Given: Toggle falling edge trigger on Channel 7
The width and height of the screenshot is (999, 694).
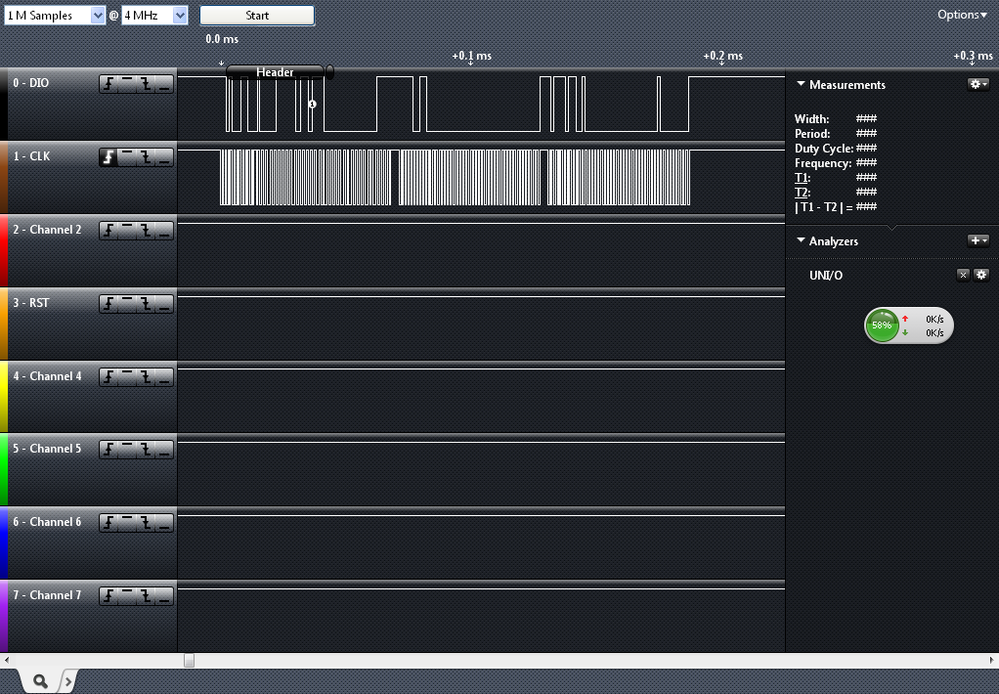Looking at the screenshot, I should tap(146, 594).
